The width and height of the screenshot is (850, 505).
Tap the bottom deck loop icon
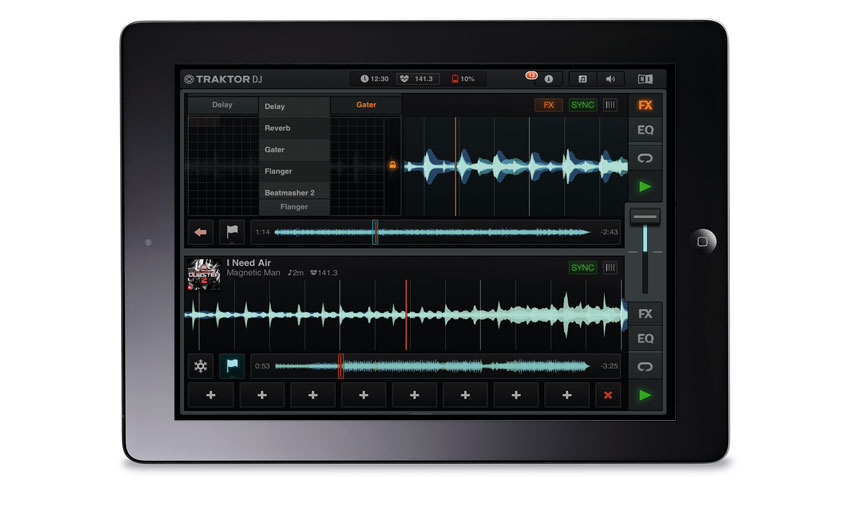coord(645,367)
